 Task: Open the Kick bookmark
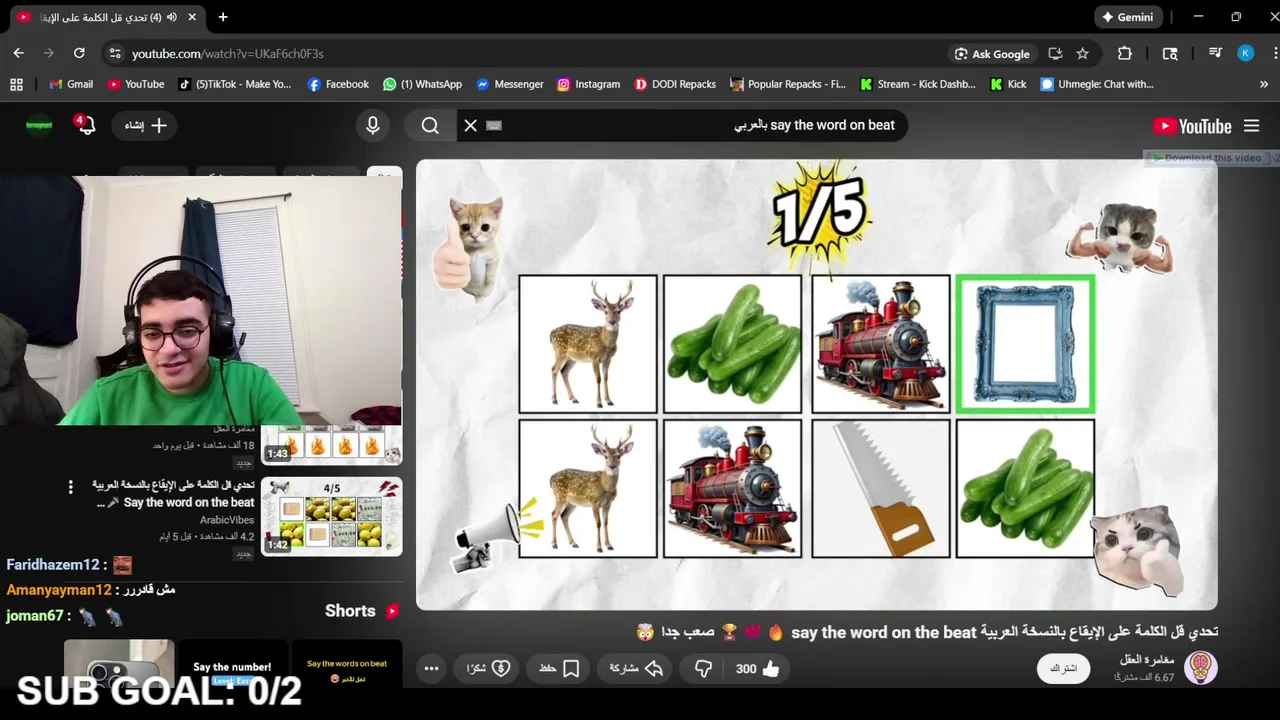pyautogui.click(x=1007, y=84)
